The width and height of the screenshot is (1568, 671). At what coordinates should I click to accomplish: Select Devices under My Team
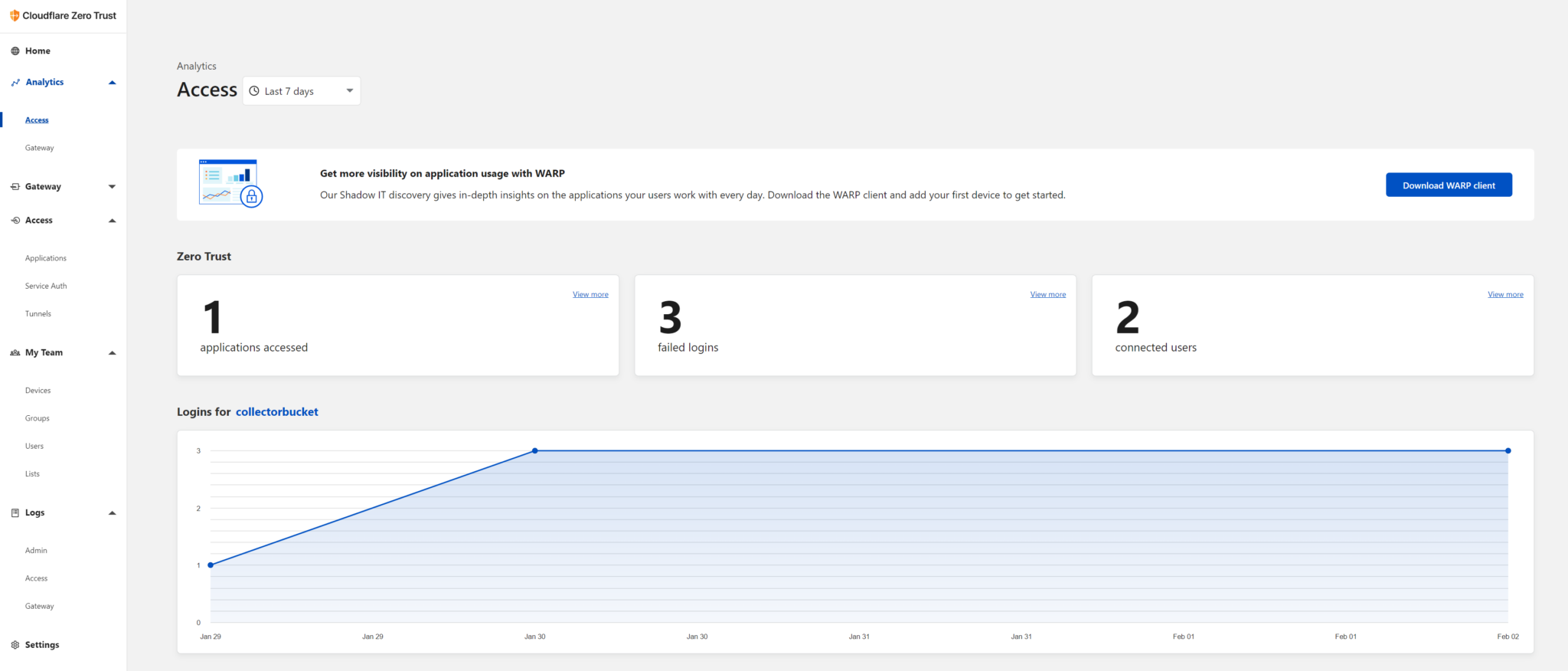(38, 391)
